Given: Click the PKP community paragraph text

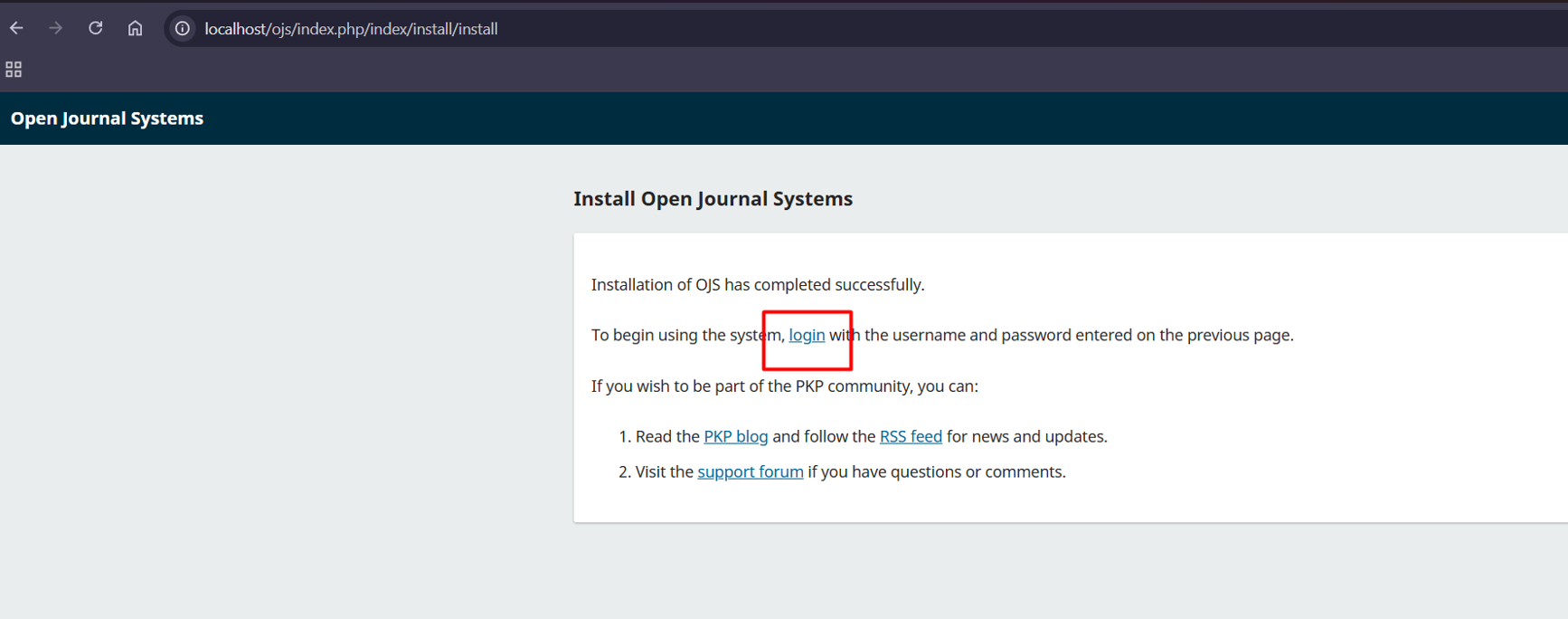Looking at the screenshot, I should pyautogui.click(x=784, y=386).
